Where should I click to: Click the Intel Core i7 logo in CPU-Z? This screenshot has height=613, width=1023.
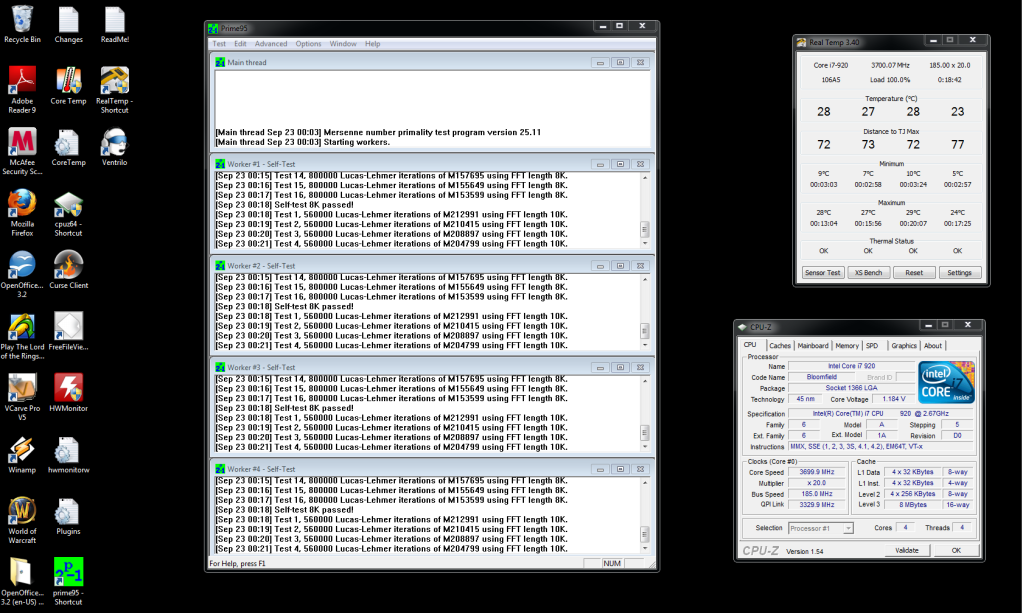tap(946, 382)
